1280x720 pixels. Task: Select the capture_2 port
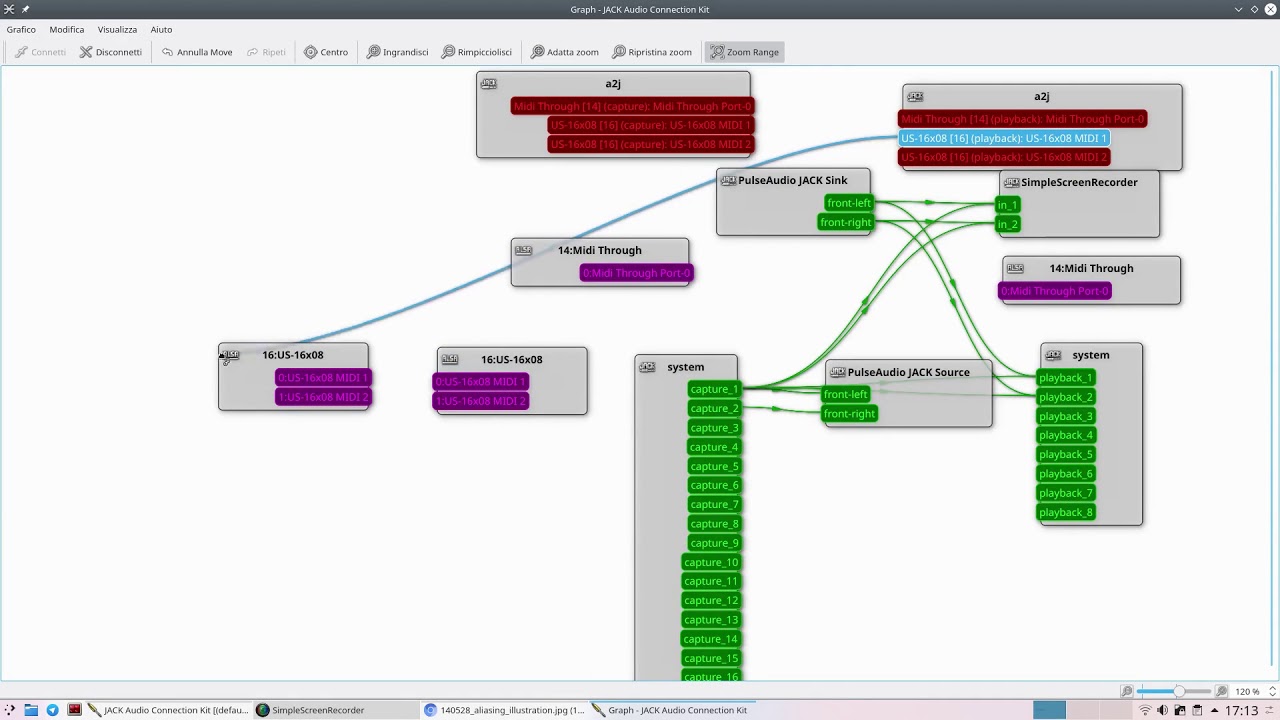(714, 408)
